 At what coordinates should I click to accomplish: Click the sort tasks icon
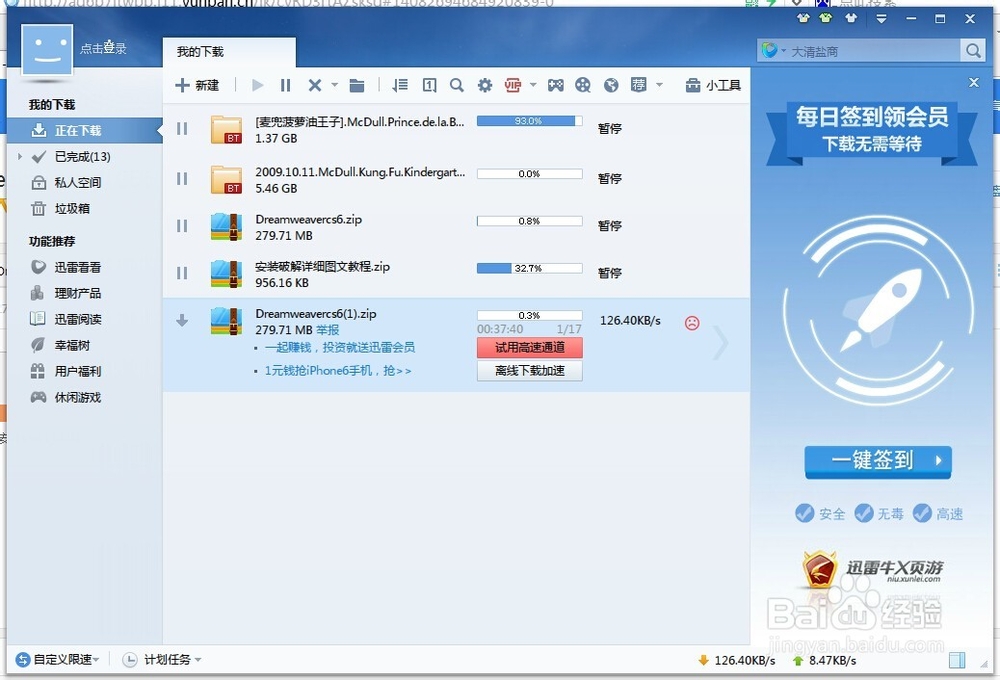click(x=400, y=85)
